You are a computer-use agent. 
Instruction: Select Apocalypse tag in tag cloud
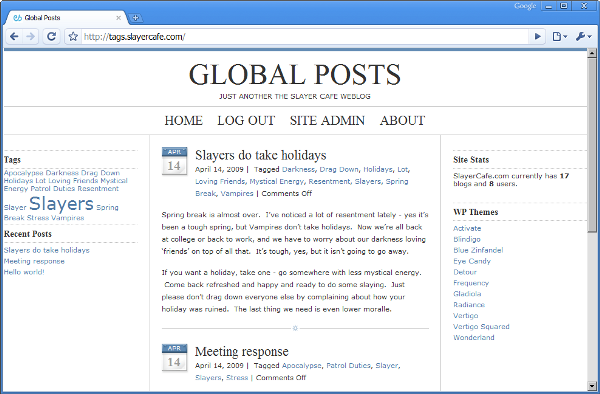click(24, 173)
